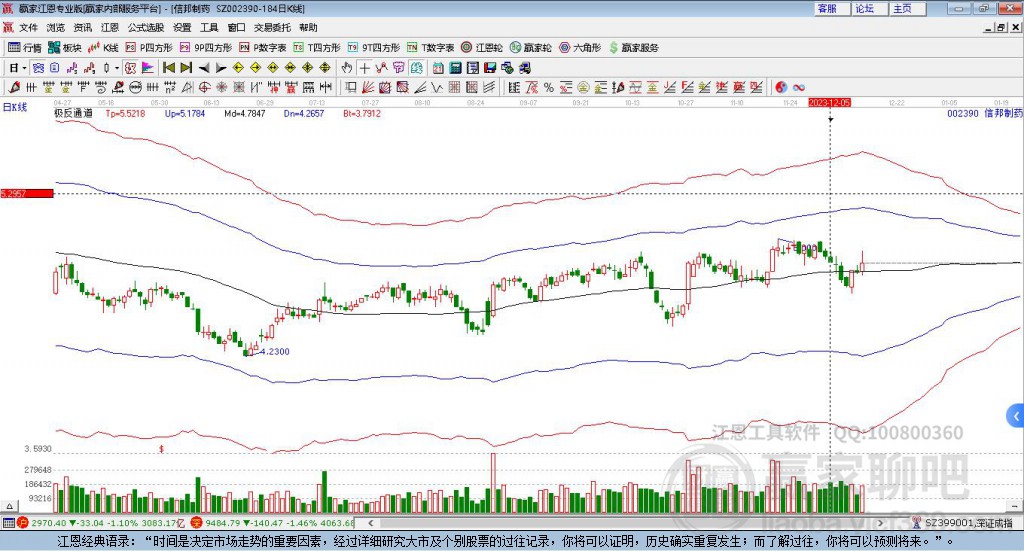Click the Dn=4.2657 value
This screenshot has width=1024, height=551.
coord(304,113)
